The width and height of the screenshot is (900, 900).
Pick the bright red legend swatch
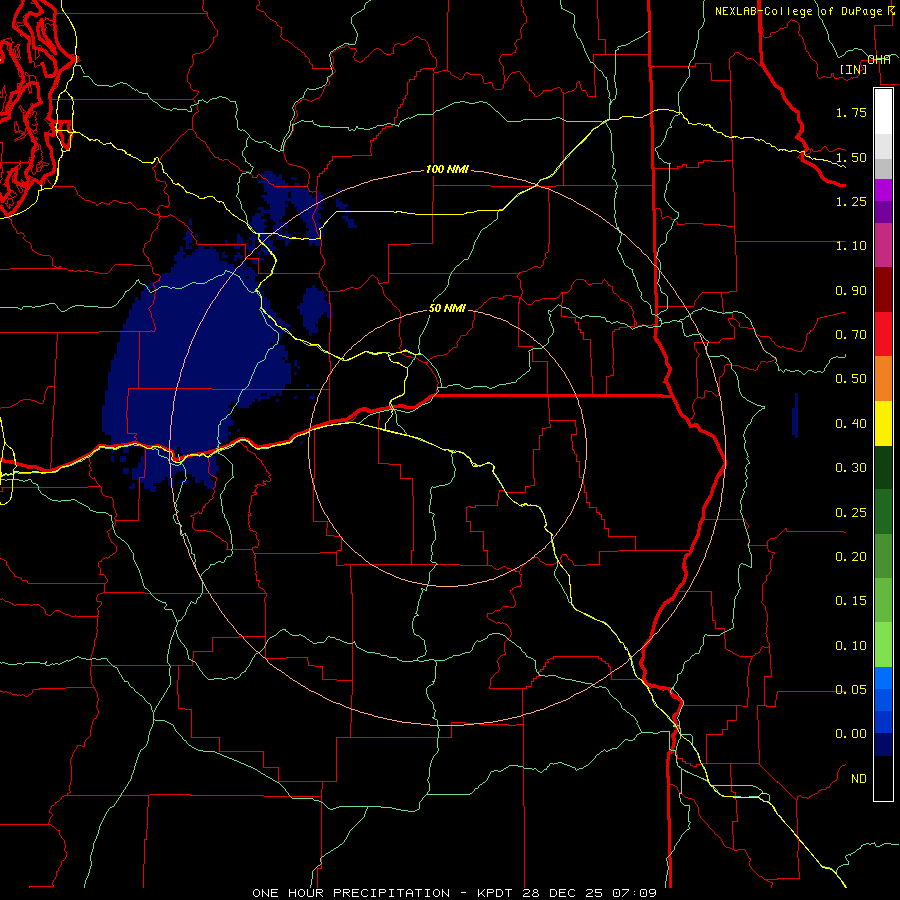point(883,334)
